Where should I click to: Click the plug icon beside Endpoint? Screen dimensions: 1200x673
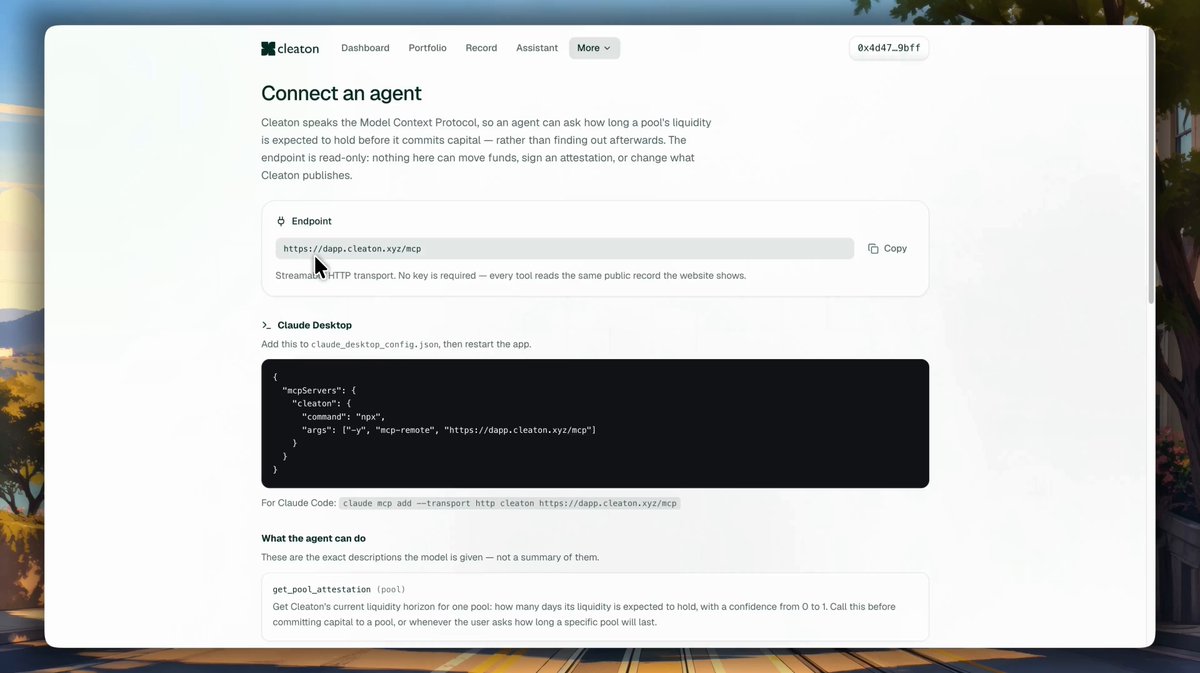click(281, 221)
